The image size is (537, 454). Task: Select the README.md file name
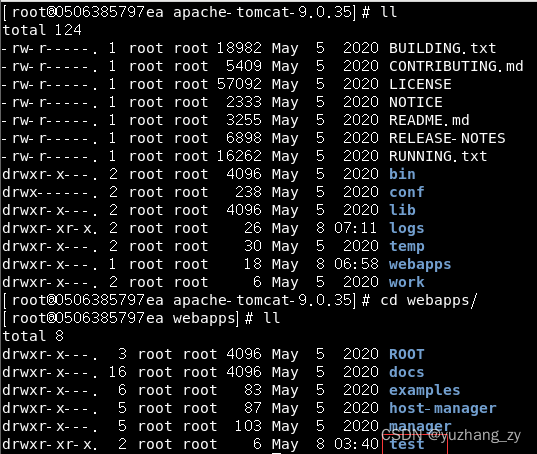(429, 120)
